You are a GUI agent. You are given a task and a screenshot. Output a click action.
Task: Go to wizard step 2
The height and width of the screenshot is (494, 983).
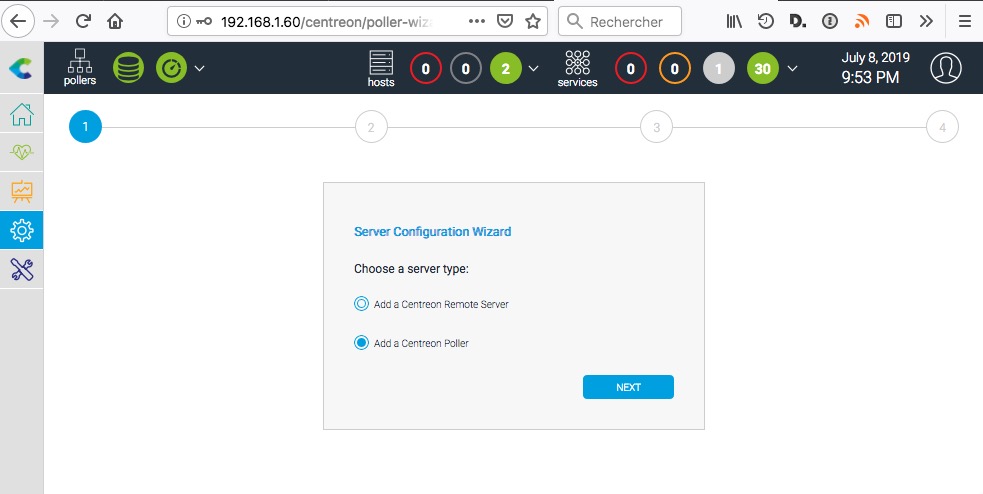[x=371, y=127]
